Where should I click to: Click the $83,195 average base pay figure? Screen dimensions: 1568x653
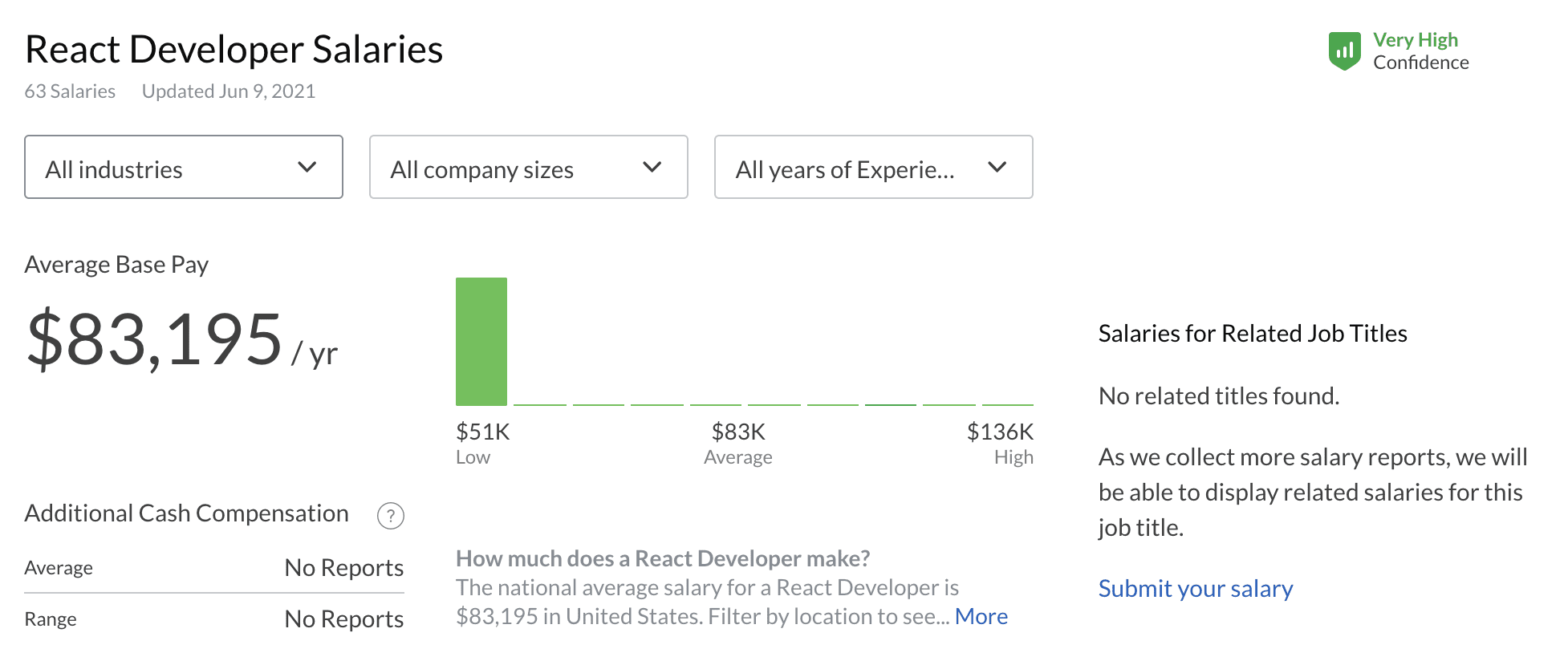coord(155,340)
